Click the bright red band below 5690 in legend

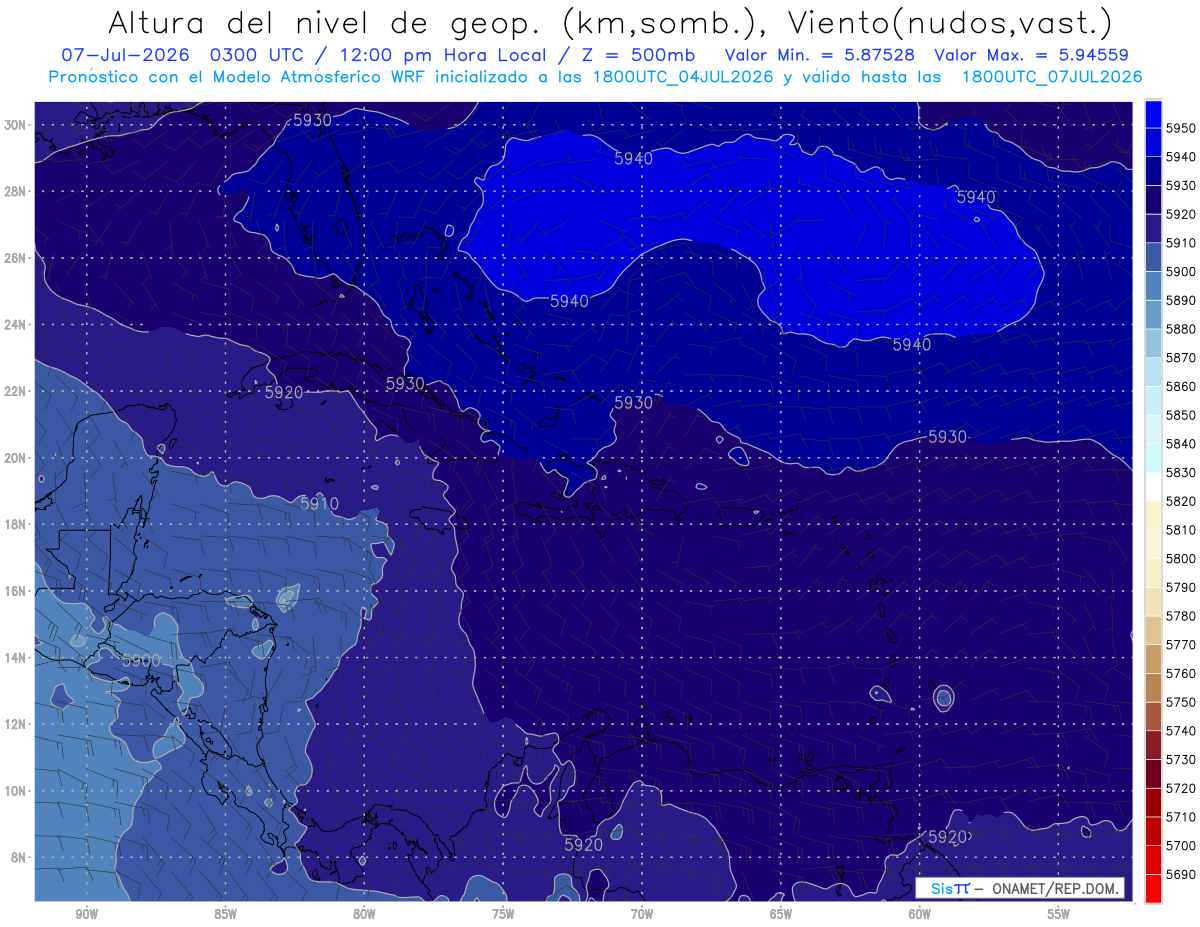click(x=1153, y=888)
